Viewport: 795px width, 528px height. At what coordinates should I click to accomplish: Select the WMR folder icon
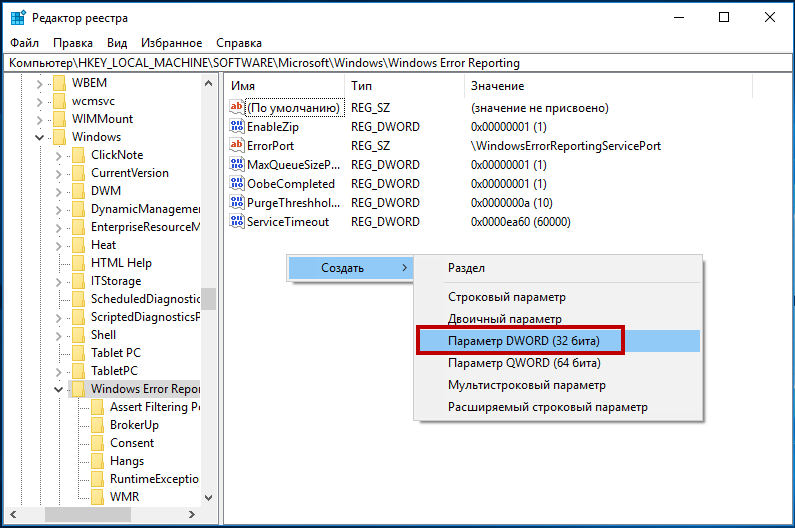click(x=97, y=497)
